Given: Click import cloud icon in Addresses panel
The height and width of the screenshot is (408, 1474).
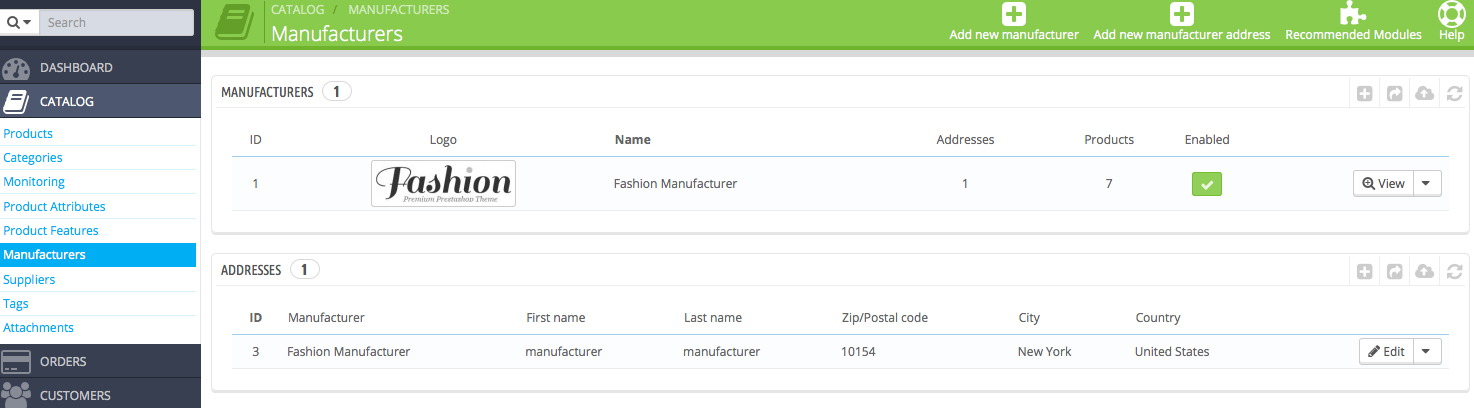Looking at the screenshot, I should point(1425,271).
